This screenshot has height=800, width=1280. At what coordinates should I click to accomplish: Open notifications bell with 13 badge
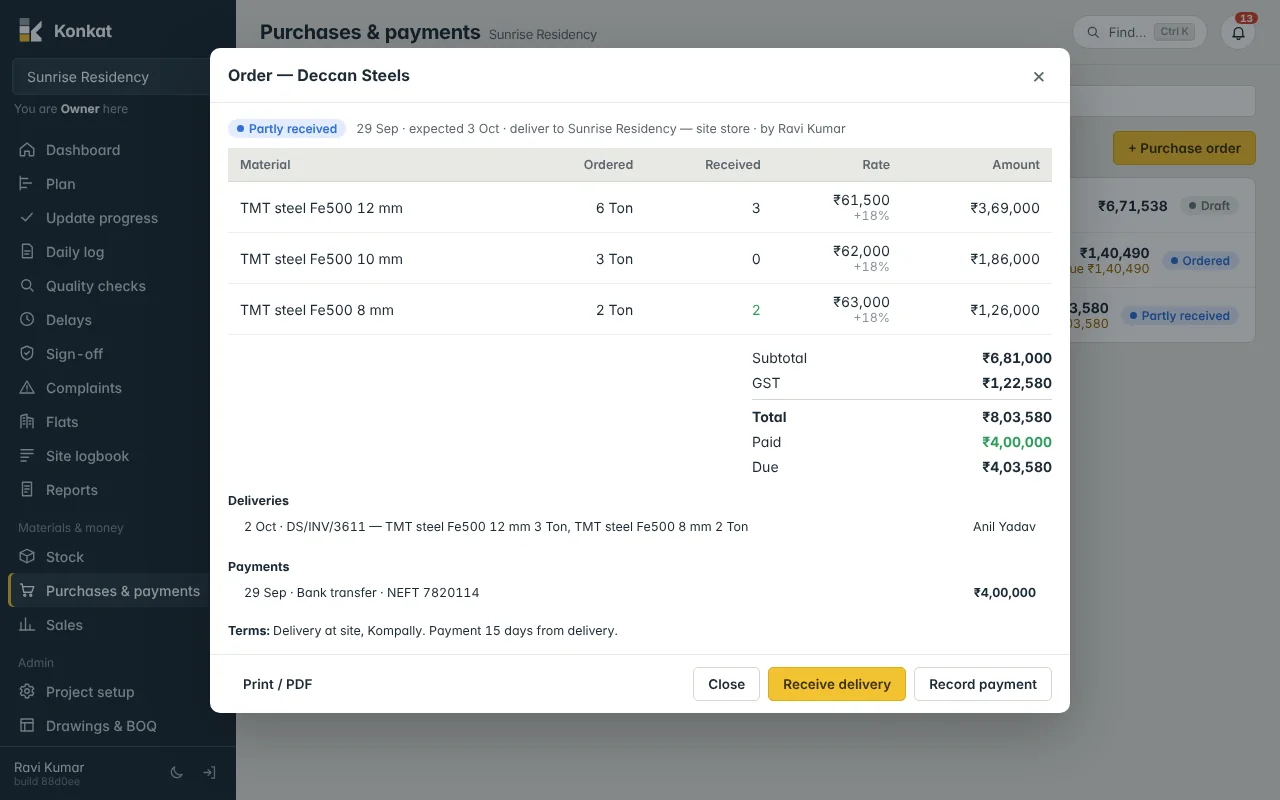[1238, 32]
